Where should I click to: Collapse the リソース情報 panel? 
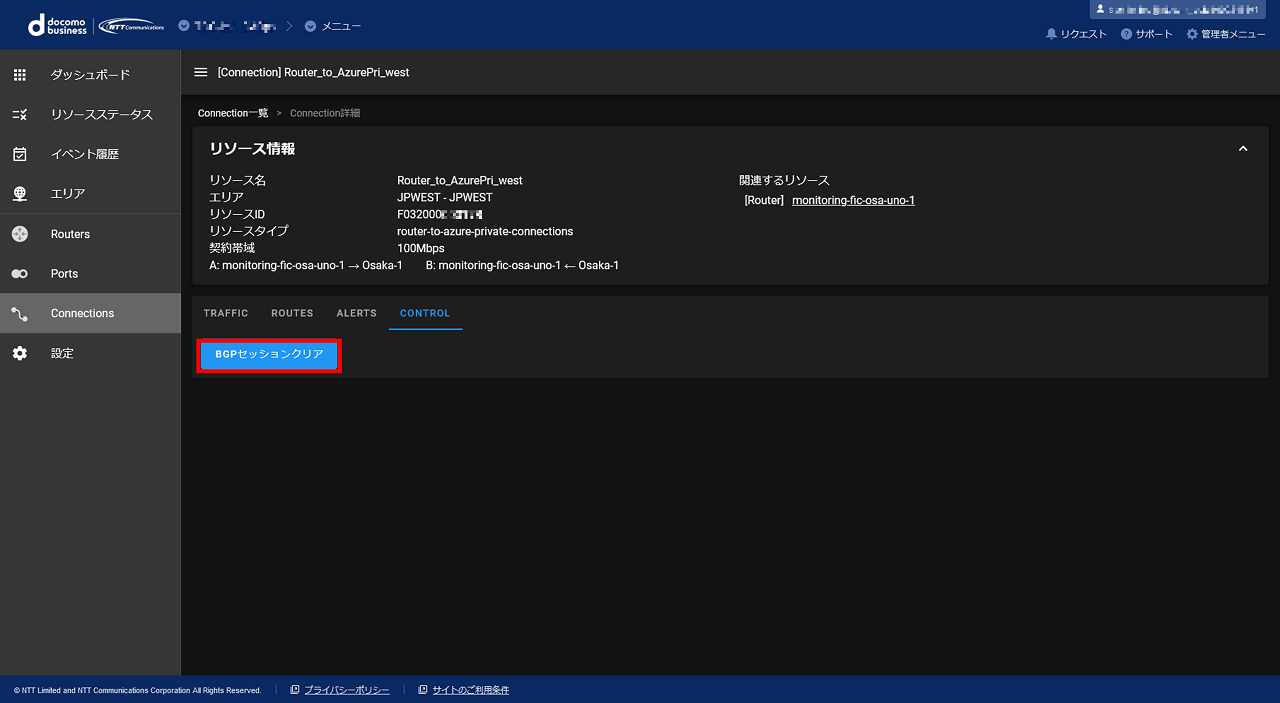coord(1243,149)
